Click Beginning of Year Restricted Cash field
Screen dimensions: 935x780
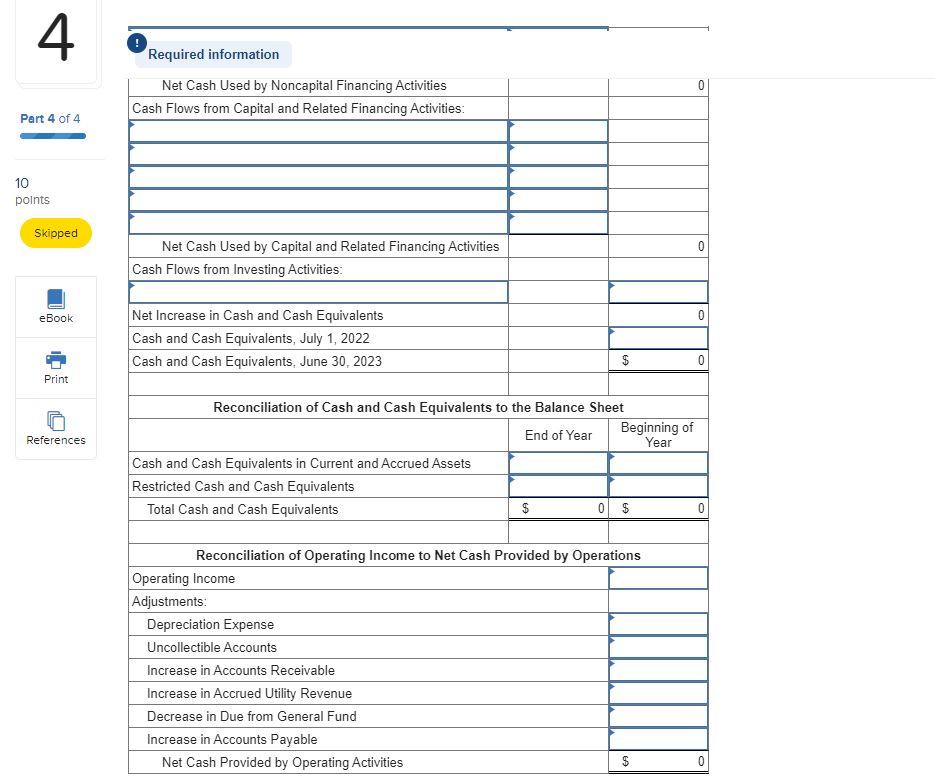point(657,486)
